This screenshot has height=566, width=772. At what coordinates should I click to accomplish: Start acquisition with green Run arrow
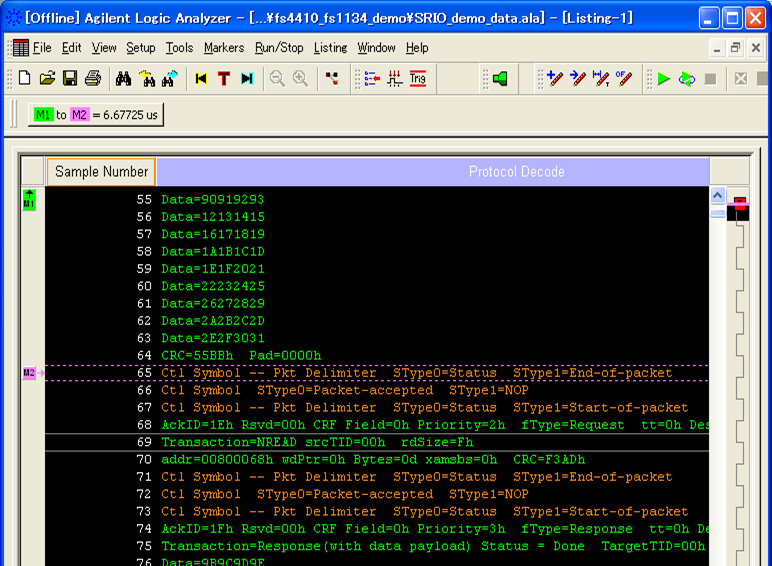(664, 79)
